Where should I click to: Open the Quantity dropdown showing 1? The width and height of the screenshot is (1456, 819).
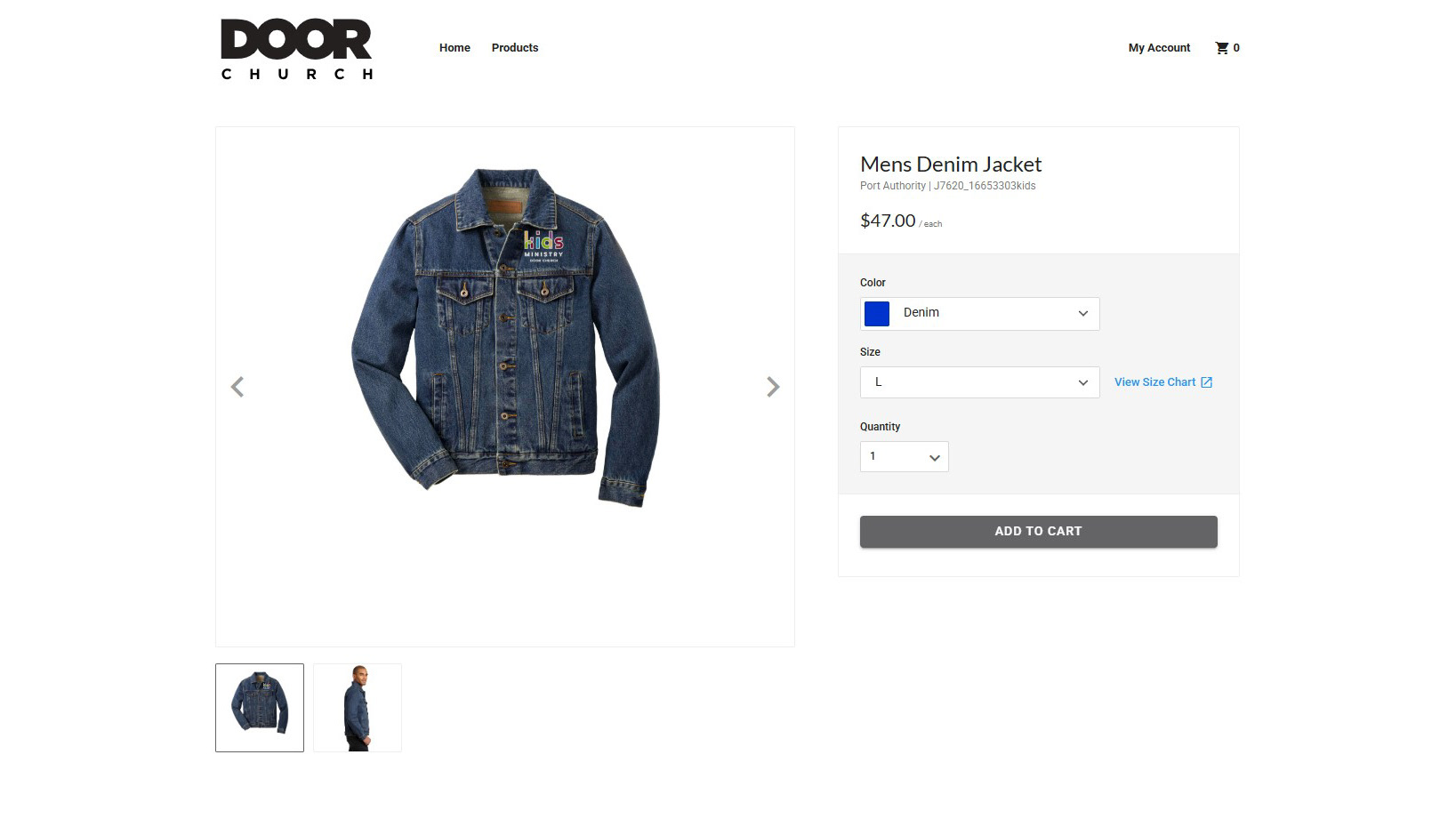click(x=905, y=456)
